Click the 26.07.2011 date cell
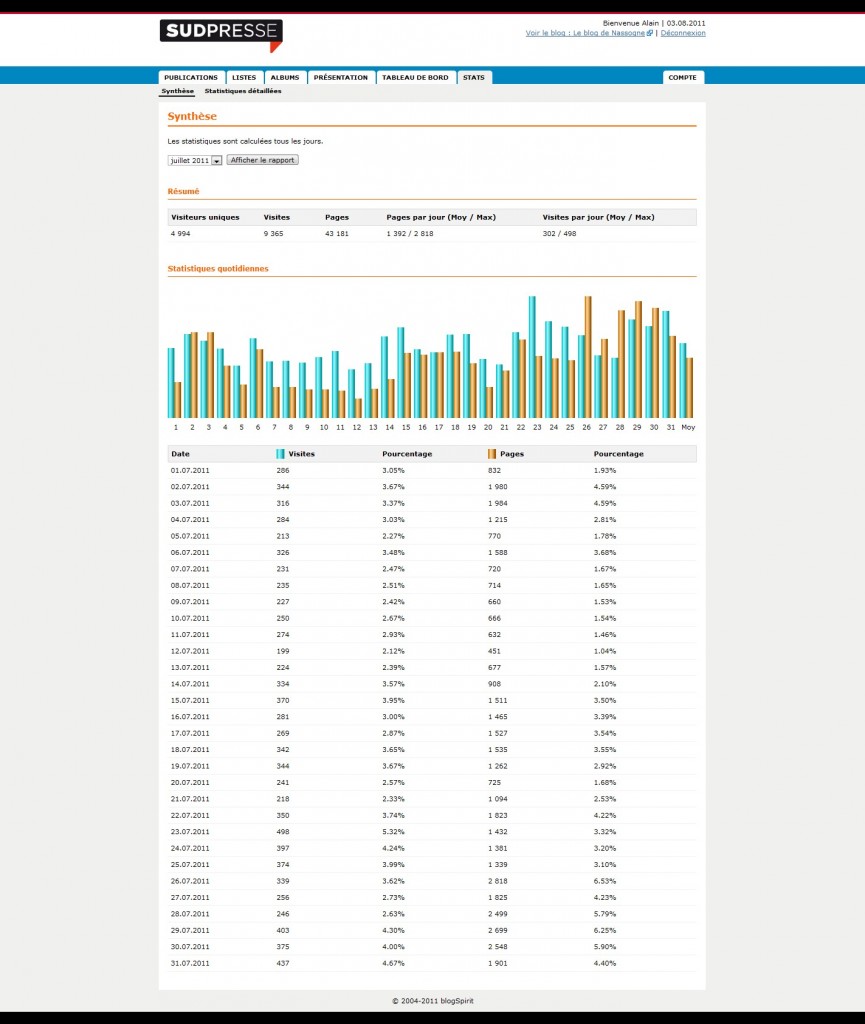865x1024 pixels. pyautogui.click(x=190, y=881)
